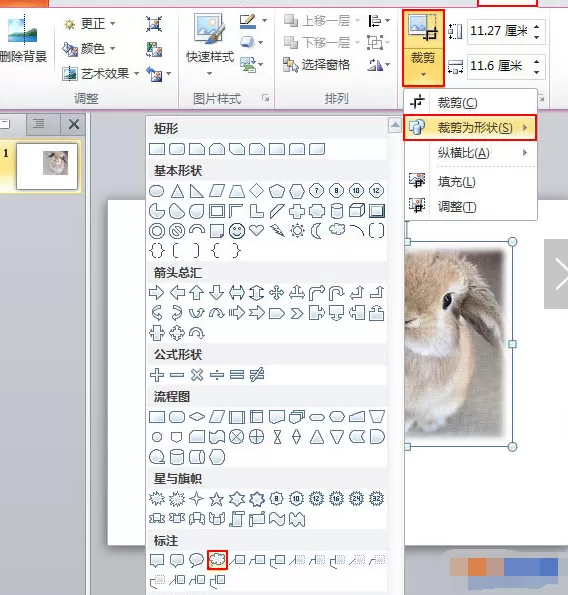Open the 图片样式 dialog launcher

tap(266, 98)
